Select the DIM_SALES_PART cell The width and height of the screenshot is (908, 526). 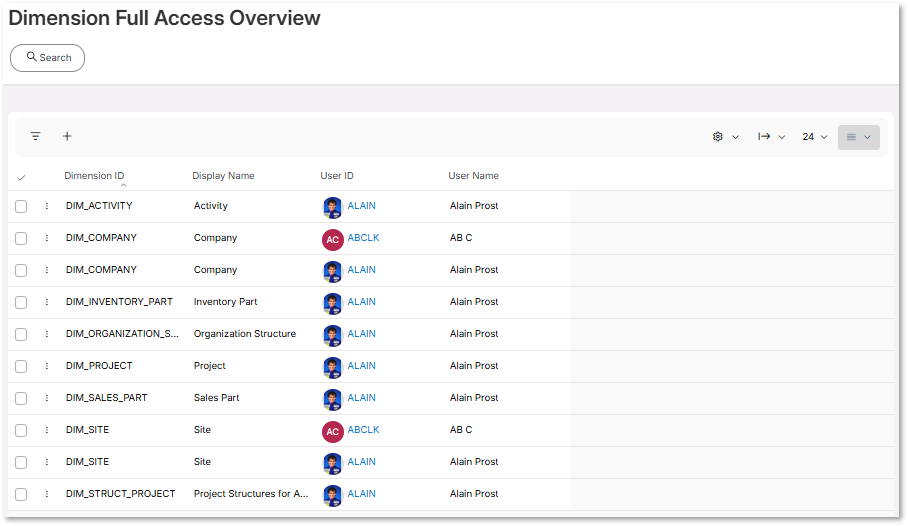point(107,397)
